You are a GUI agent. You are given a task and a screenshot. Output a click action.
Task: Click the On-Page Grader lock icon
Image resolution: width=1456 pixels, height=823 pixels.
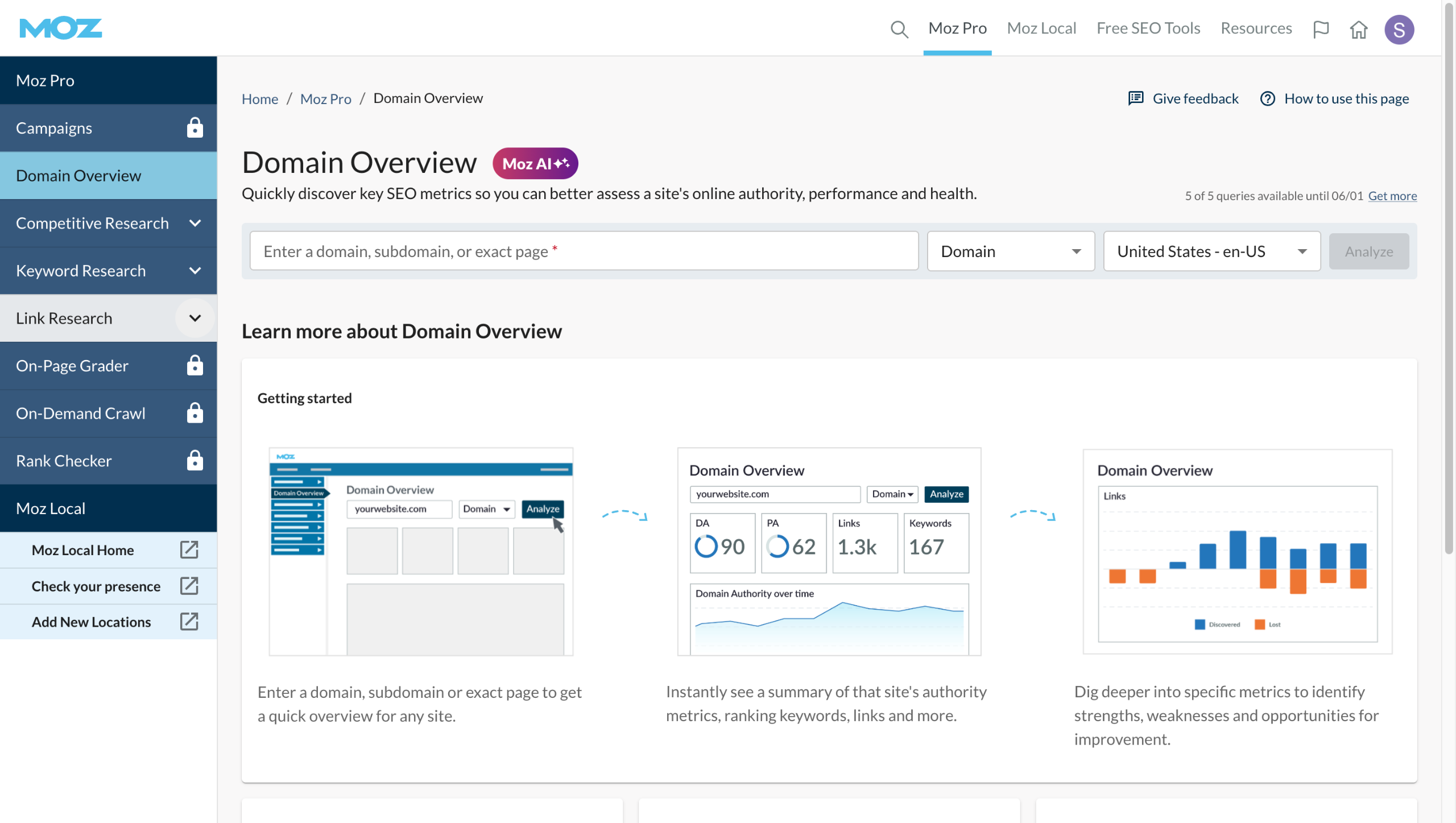coord(195,366)
